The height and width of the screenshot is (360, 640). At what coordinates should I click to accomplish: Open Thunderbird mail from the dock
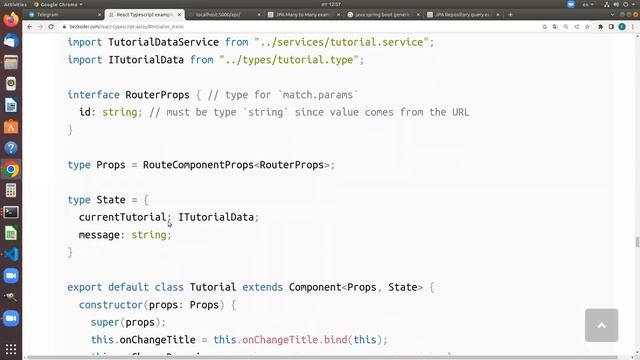click(x=11, y=41)
